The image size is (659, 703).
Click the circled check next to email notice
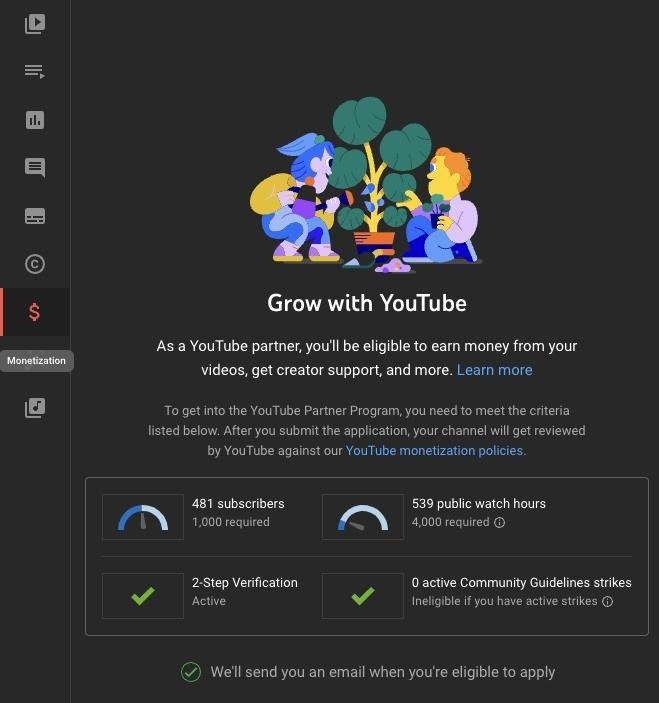(x=191, y=672)
